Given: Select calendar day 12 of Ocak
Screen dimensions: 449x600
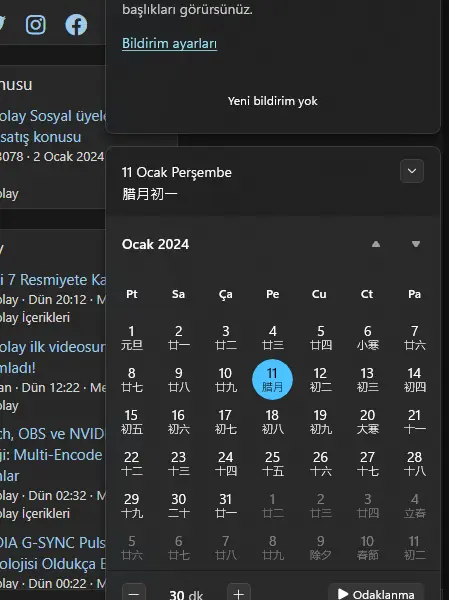Looking at the screenshot, I should pyautogui.click(x=320, y=379).
